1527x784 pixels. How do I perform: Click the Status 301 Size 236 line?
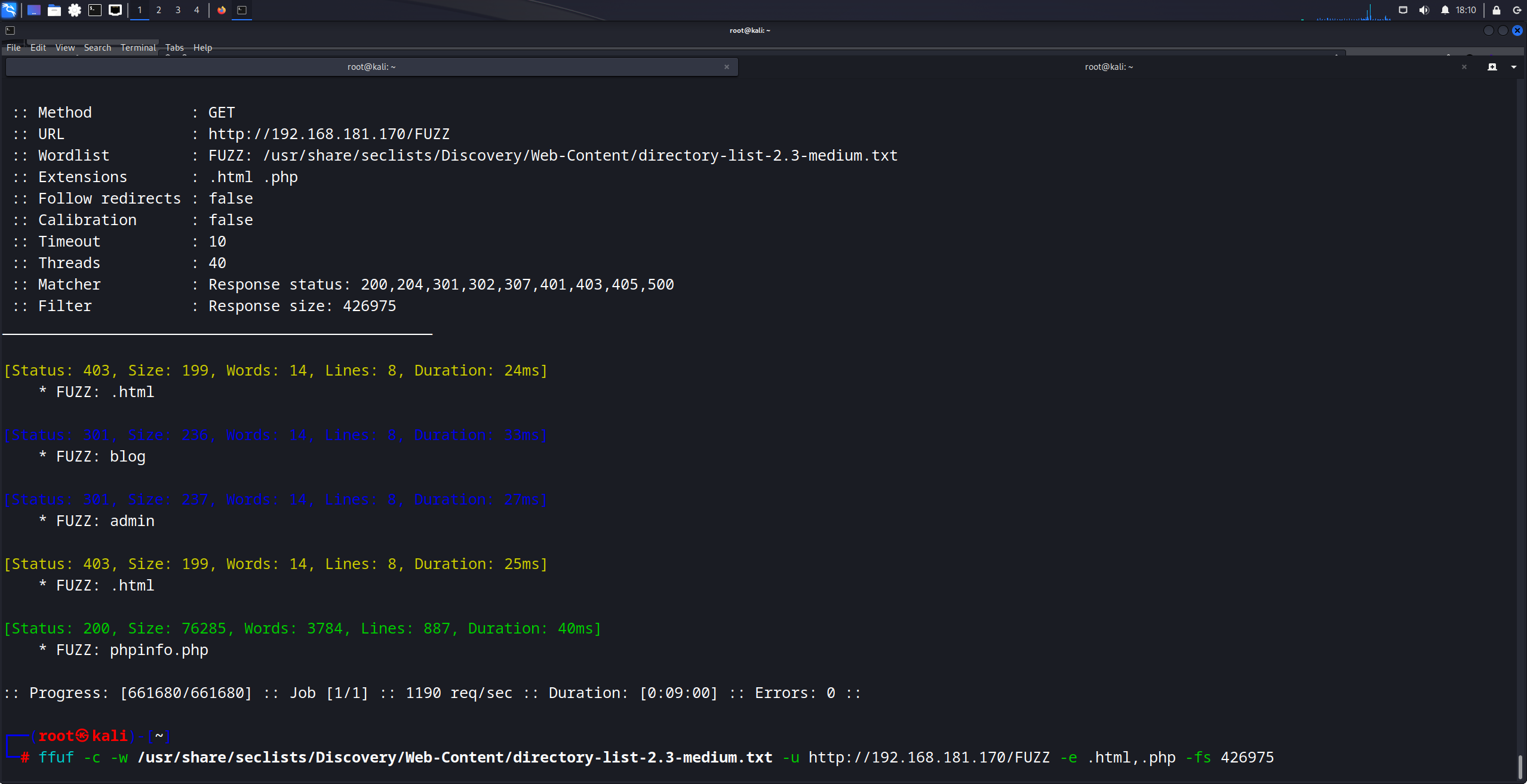[275, 435]
